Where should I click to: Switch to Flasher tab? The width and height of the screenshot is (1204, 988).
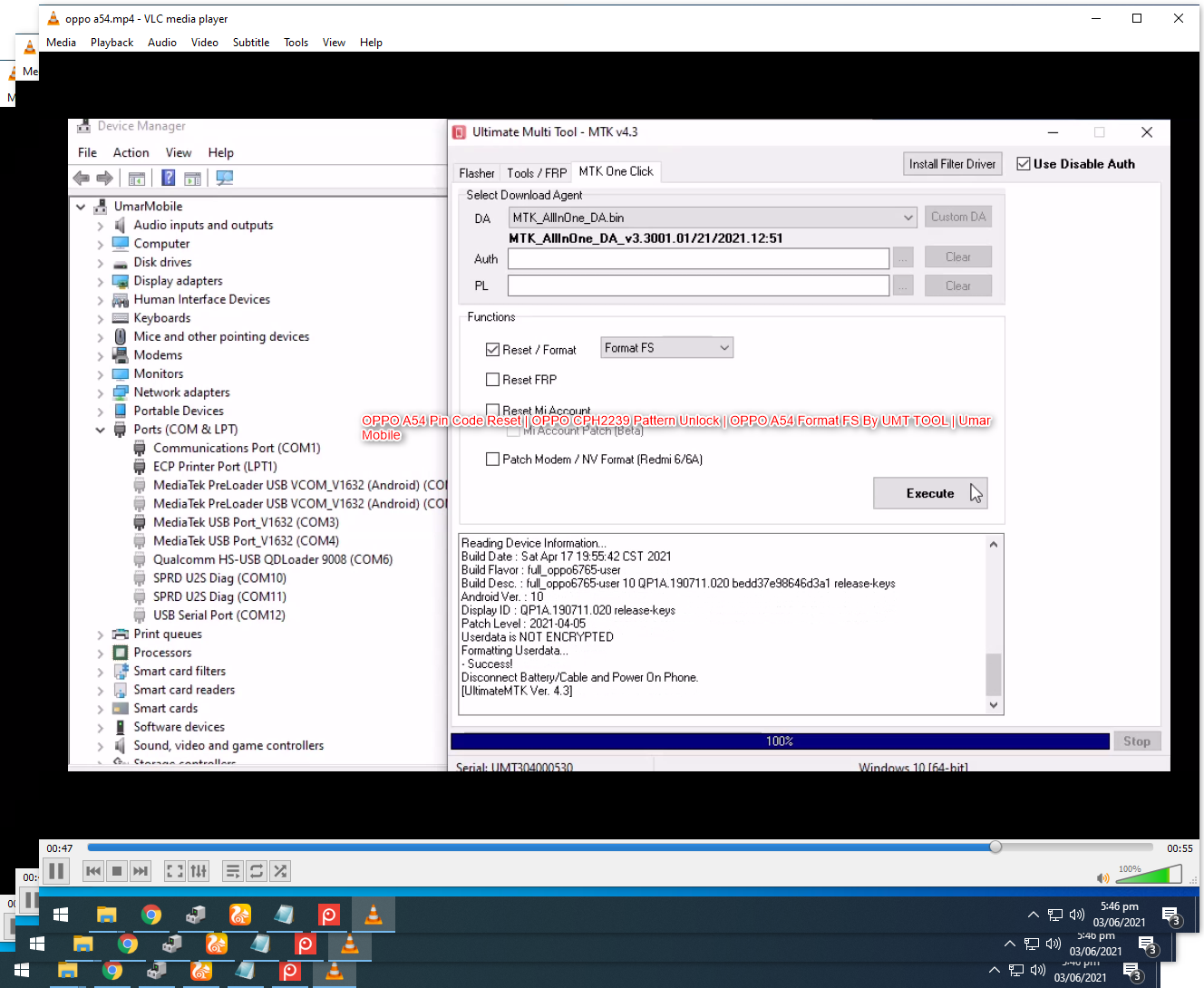tap(477, 173)
